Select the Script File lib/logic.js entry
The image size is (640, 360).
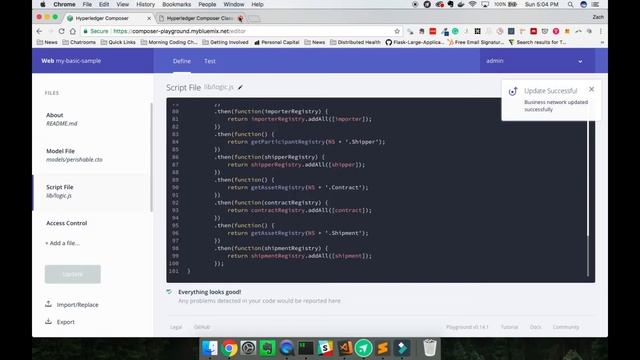point(91,191)
